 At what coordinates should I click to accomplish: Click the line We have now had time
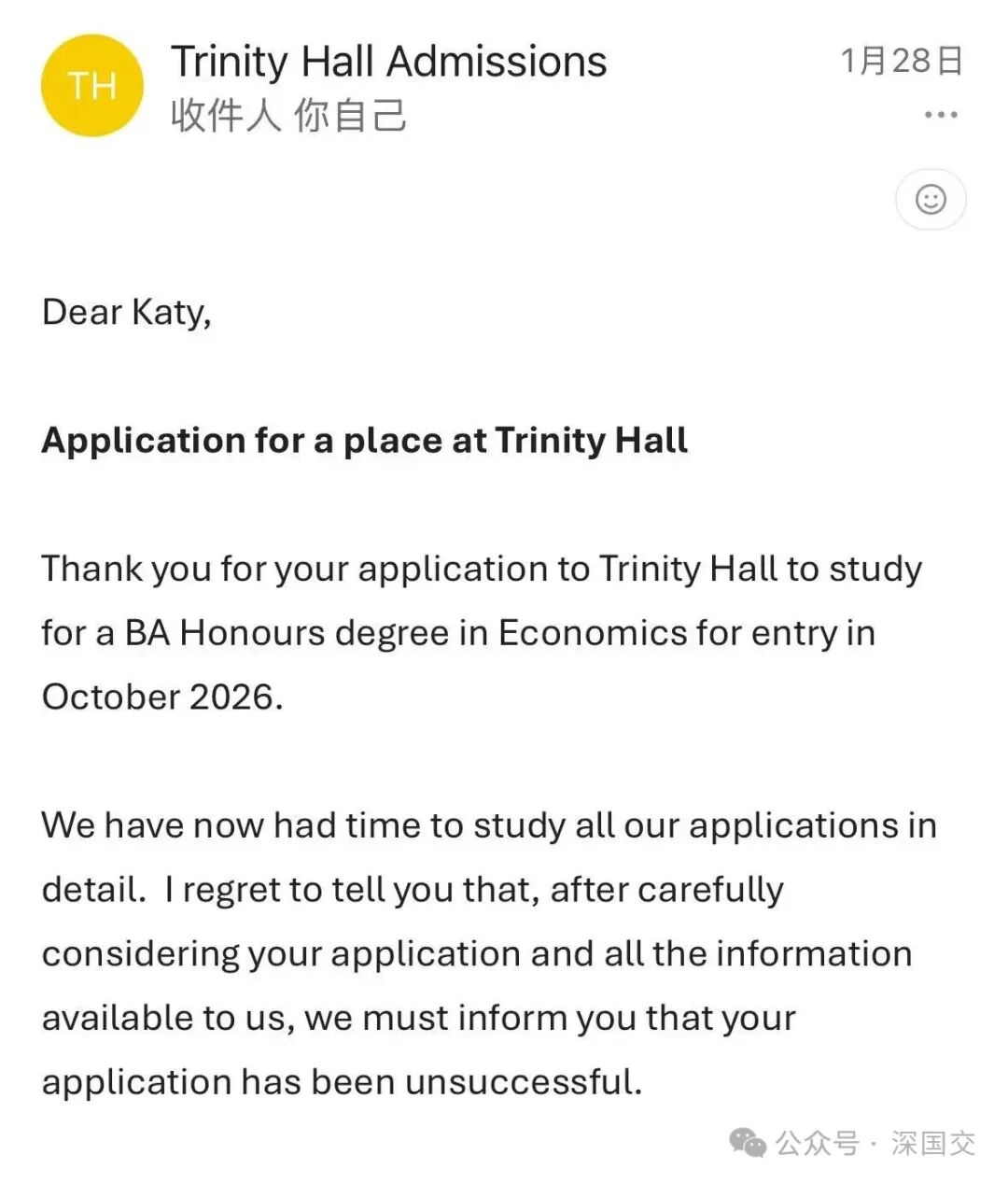[x=489, y=825]
